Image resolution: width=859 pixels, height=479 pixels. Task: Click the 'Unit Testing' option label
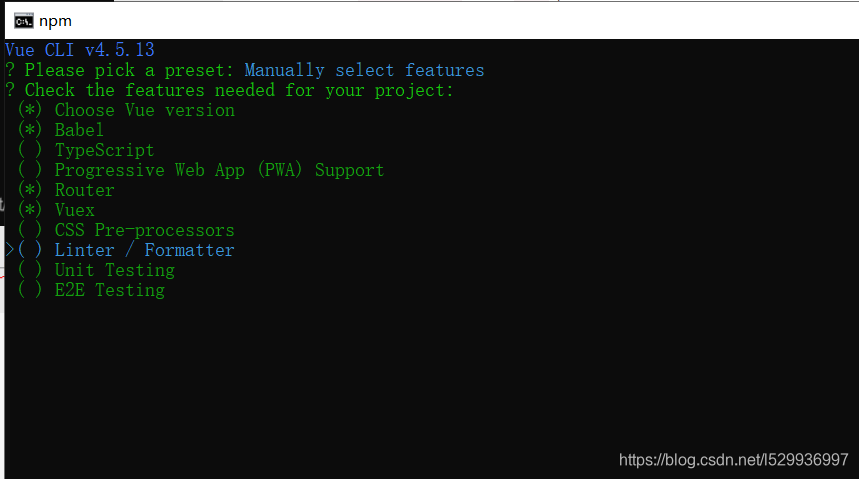[x=114, y=270]
